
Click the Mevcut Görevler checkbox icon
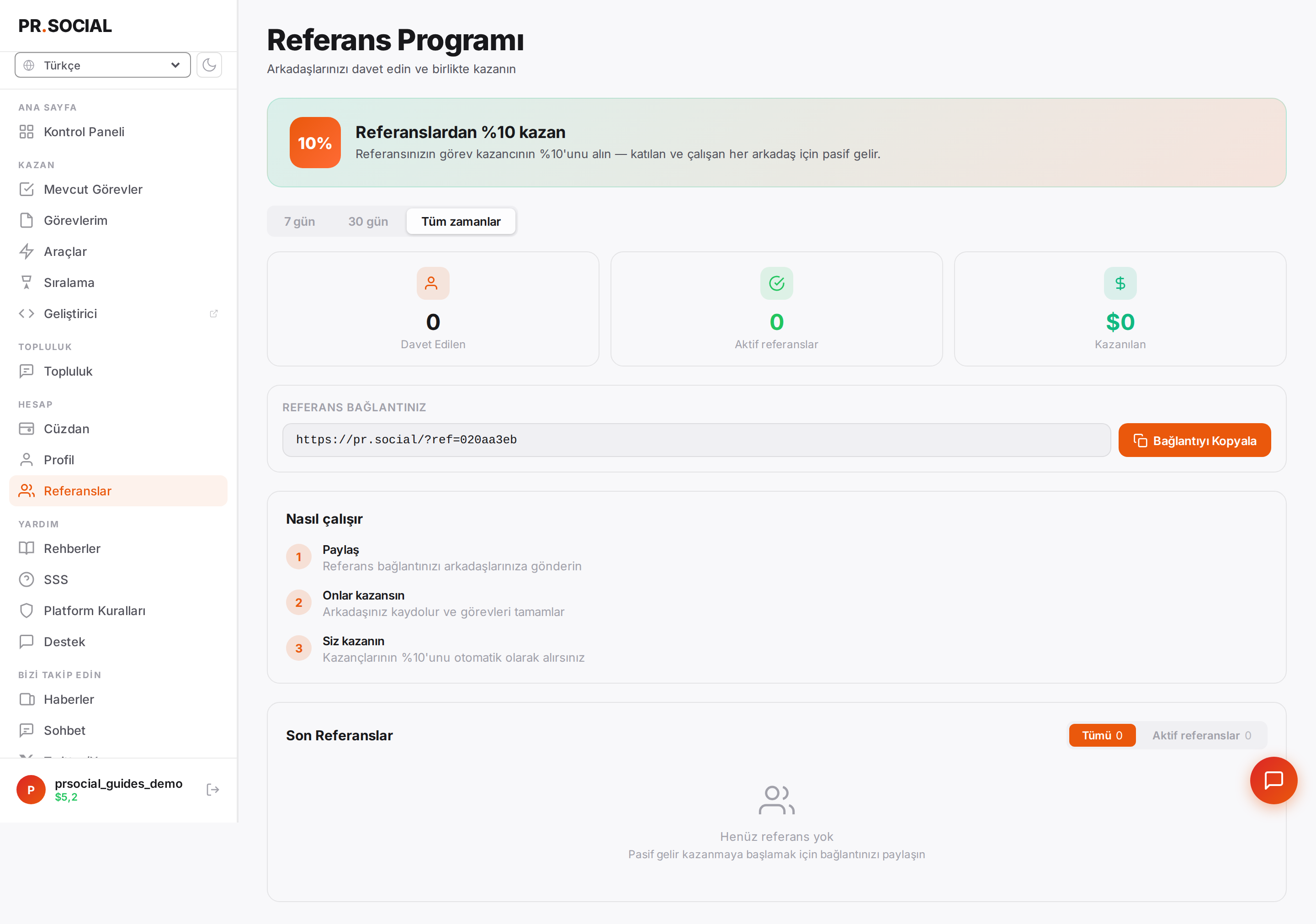tap(27, 189)
